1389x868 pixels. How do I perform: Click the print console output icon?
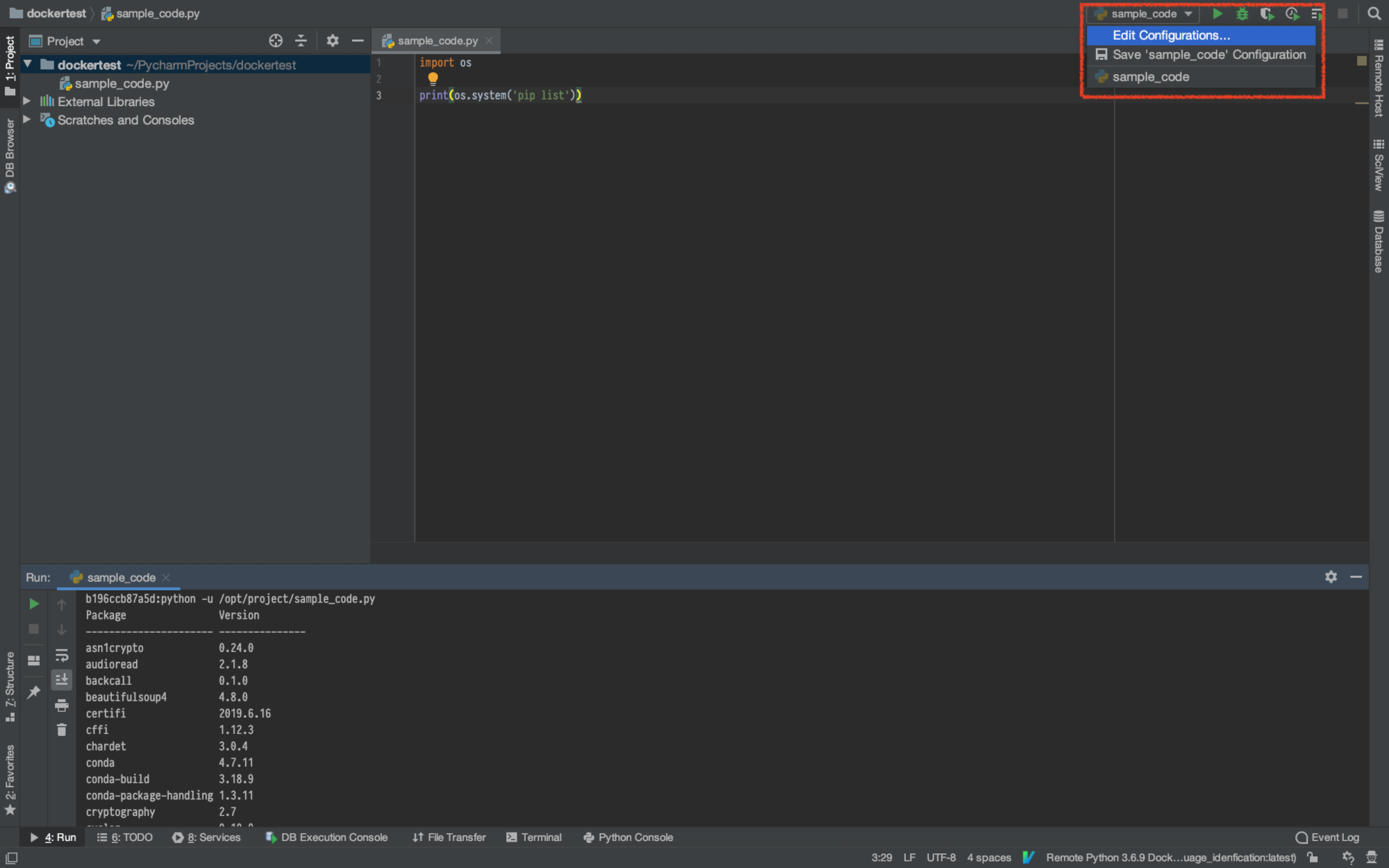(62, 706)
